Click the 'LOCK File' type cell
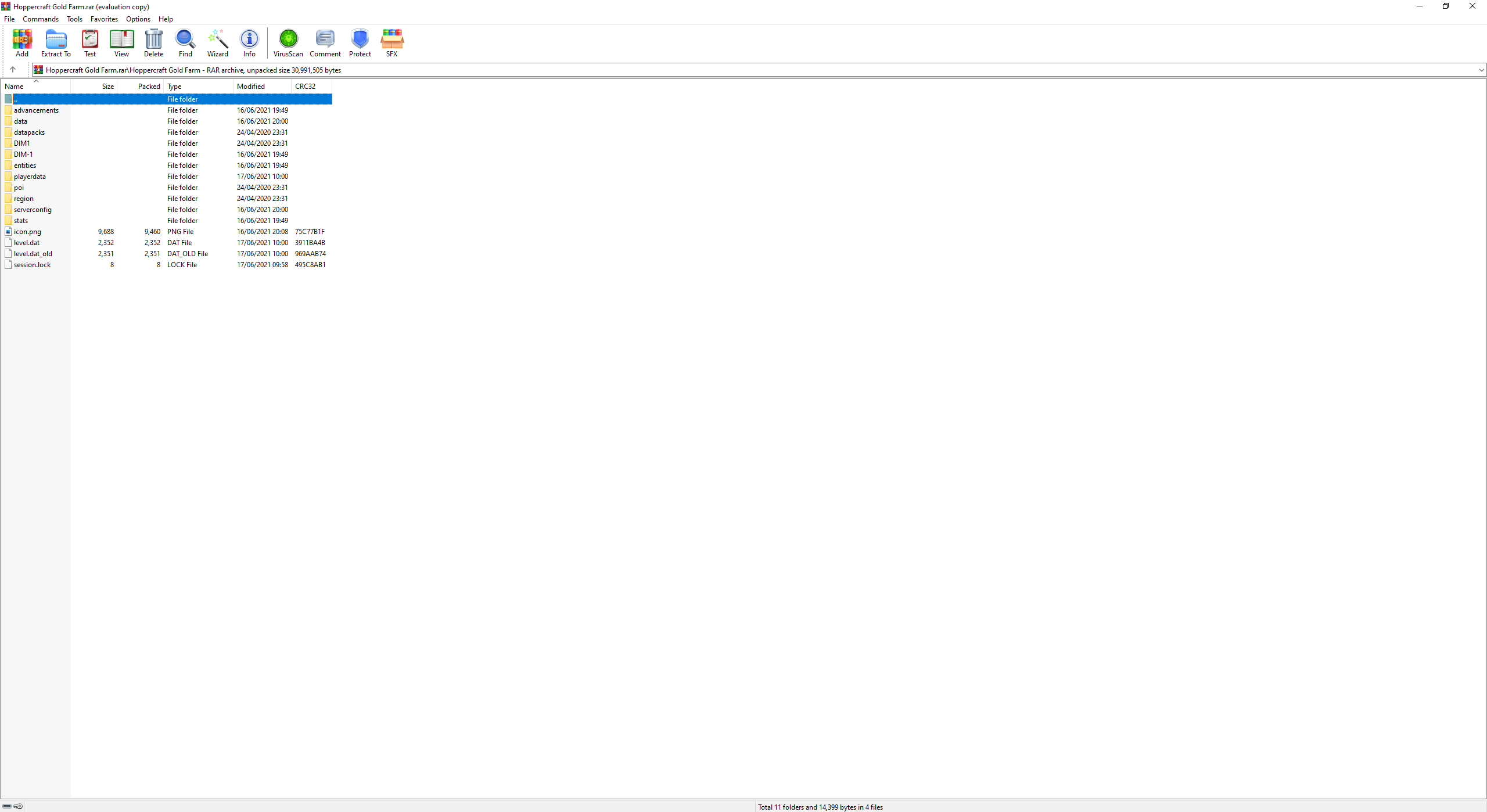Image resolution: width=1487 pixels, height=812 pixels. pos(182,265)
